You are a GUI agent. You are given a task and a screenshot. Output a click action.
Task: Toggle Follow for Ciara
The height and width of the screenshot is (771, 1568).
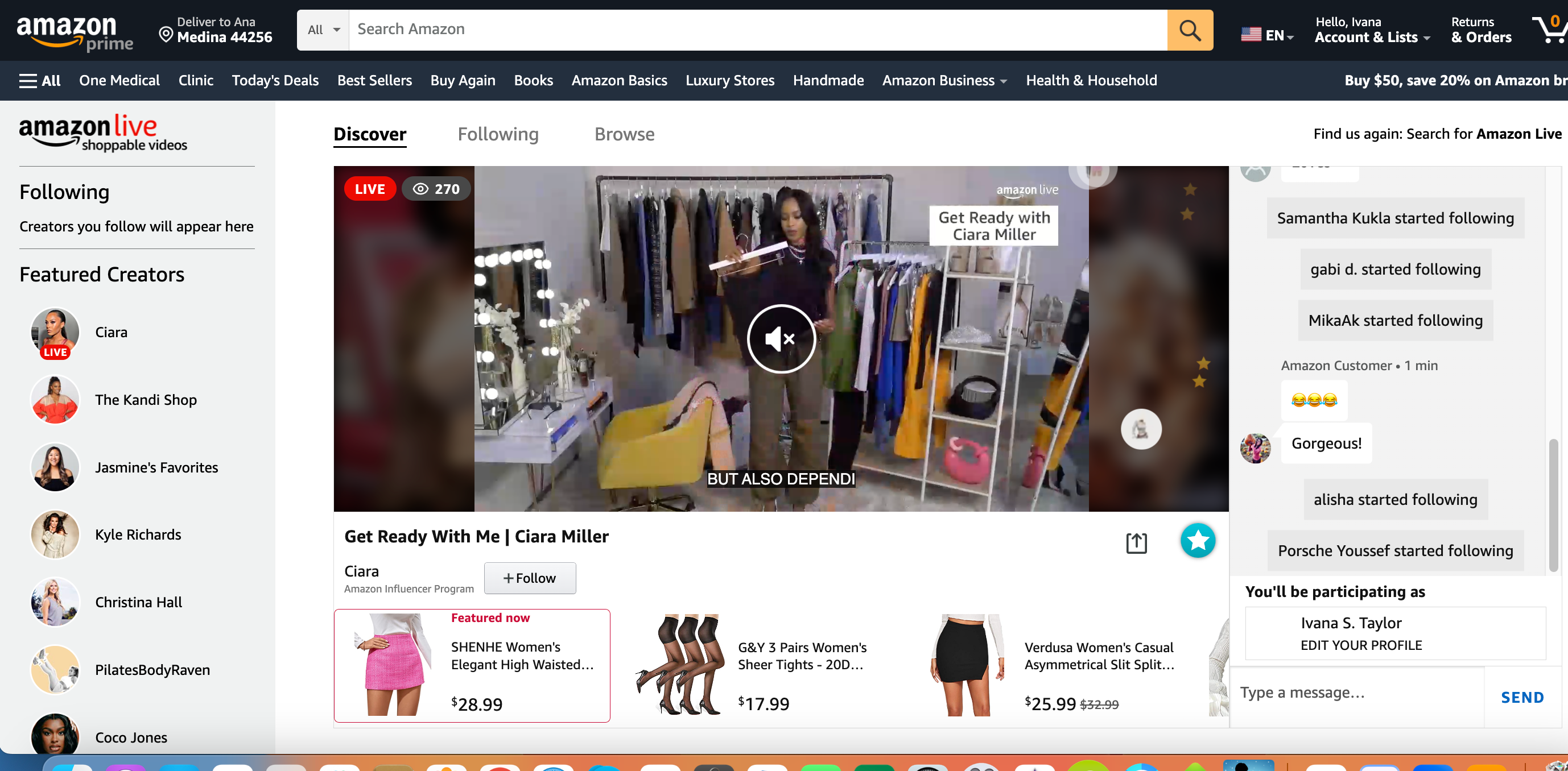(530, 578)
